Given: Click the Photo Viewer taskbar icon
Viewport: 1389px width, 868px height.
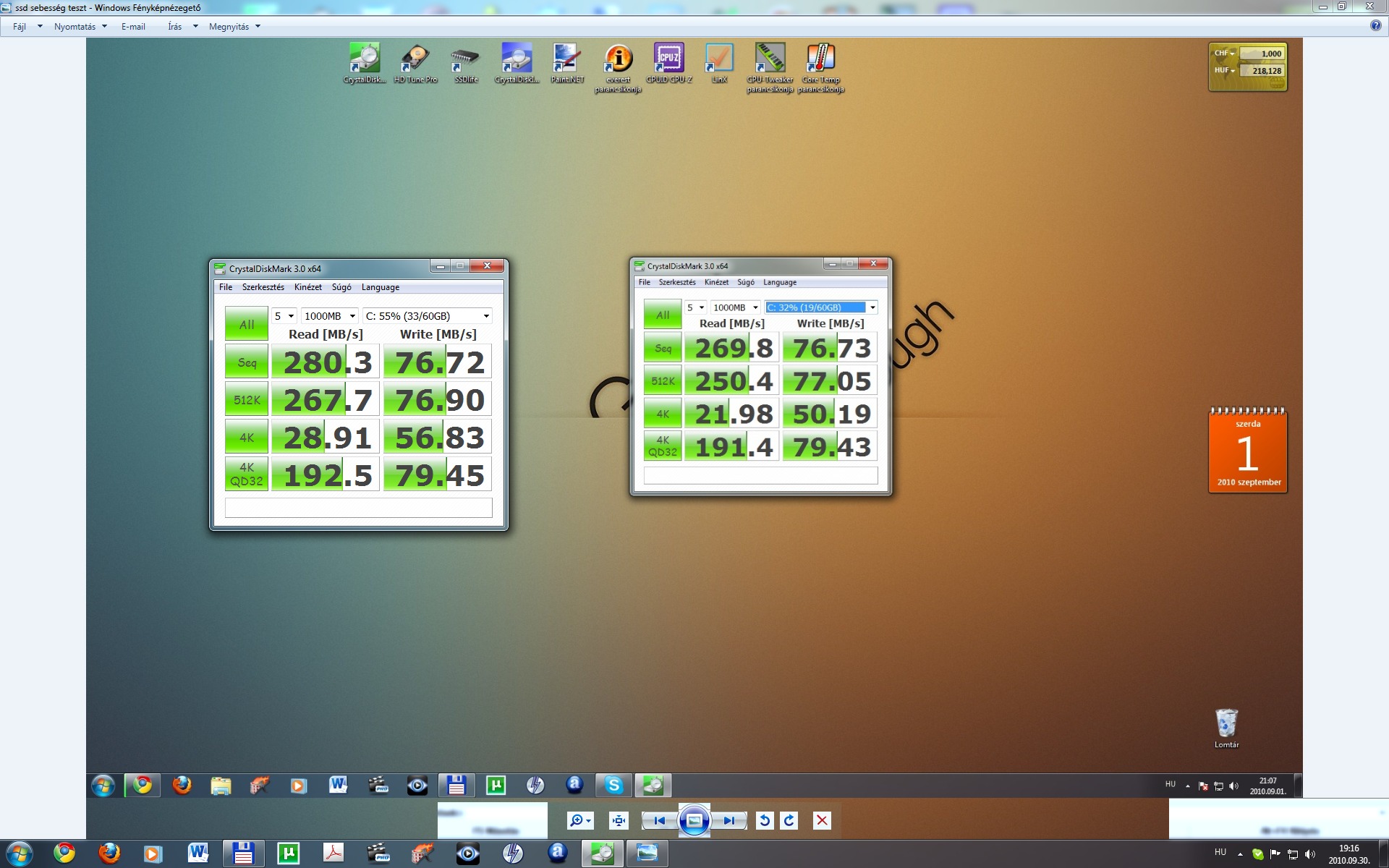Looking at the screenshot, I should coord(647,854).
